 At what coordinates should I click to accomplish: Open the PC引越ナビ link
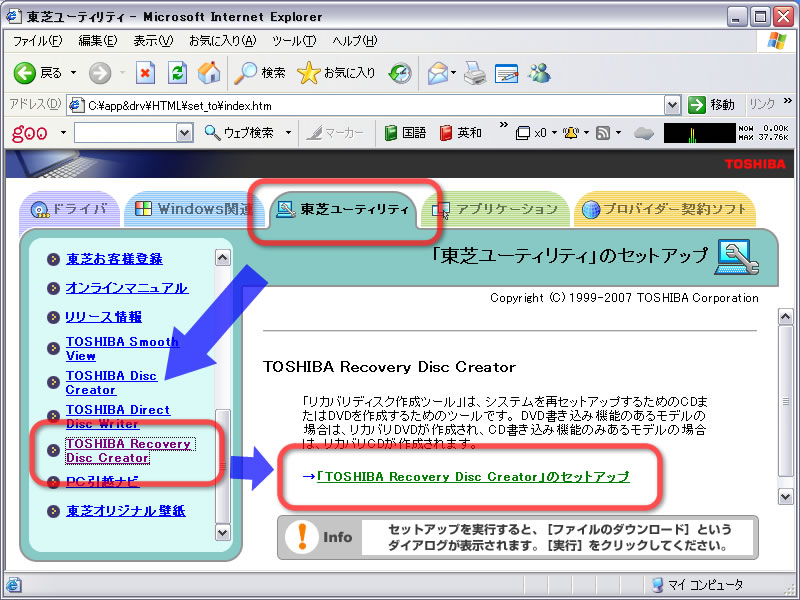pyautogui.click(x=103, y=482)
